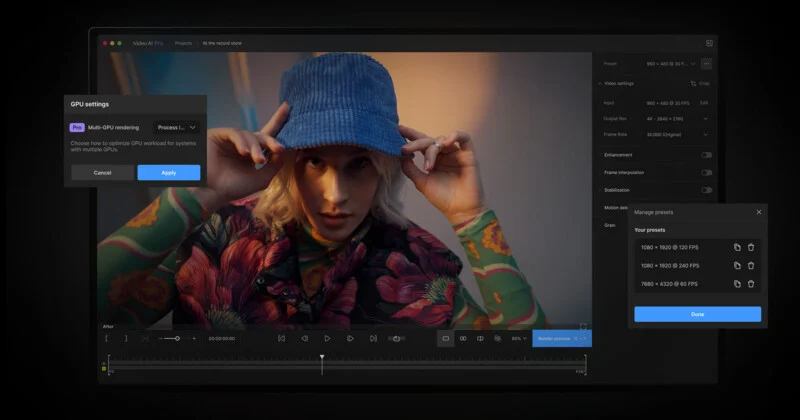Open the preset more-options ellipsis button
This screenshot has width=800, height=420.
click(706, 64)
